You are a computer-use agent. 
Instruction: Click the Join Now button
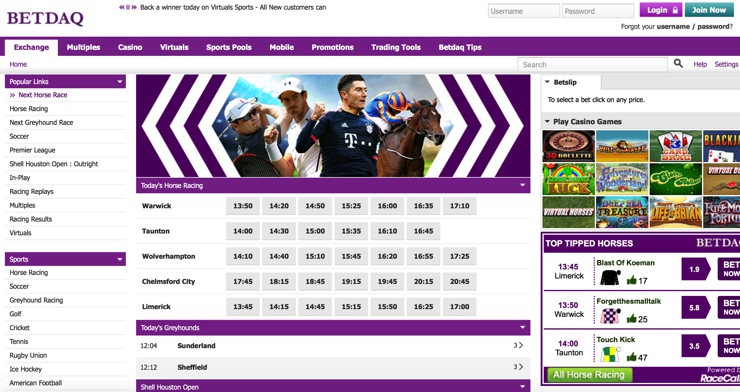click(709, 10)
